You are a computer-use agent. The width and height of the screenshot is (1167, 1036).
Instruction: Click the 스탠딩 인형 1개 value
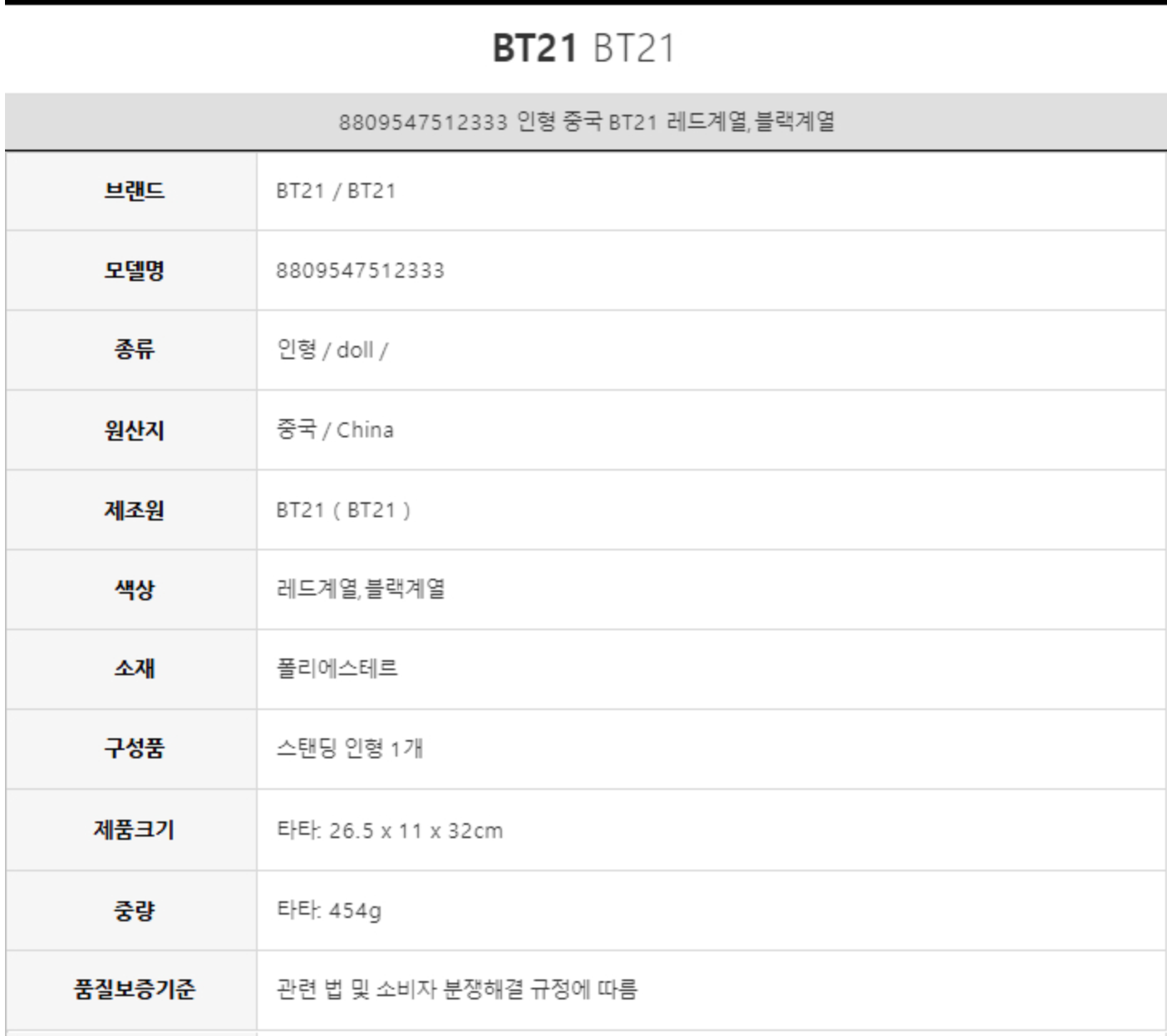click(x=349, y=748)
